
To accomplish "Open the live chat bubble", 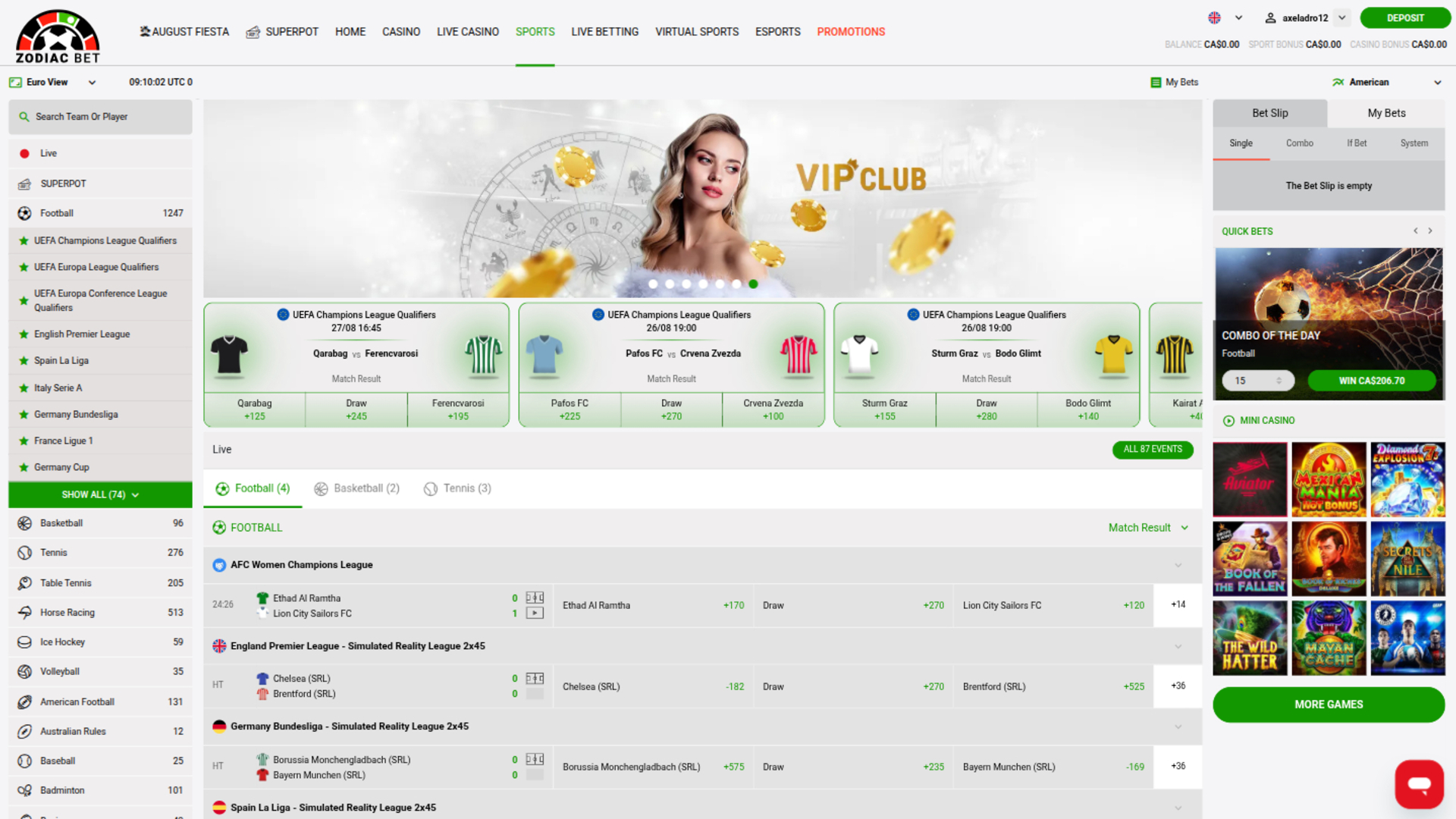I will [1419, 784].
